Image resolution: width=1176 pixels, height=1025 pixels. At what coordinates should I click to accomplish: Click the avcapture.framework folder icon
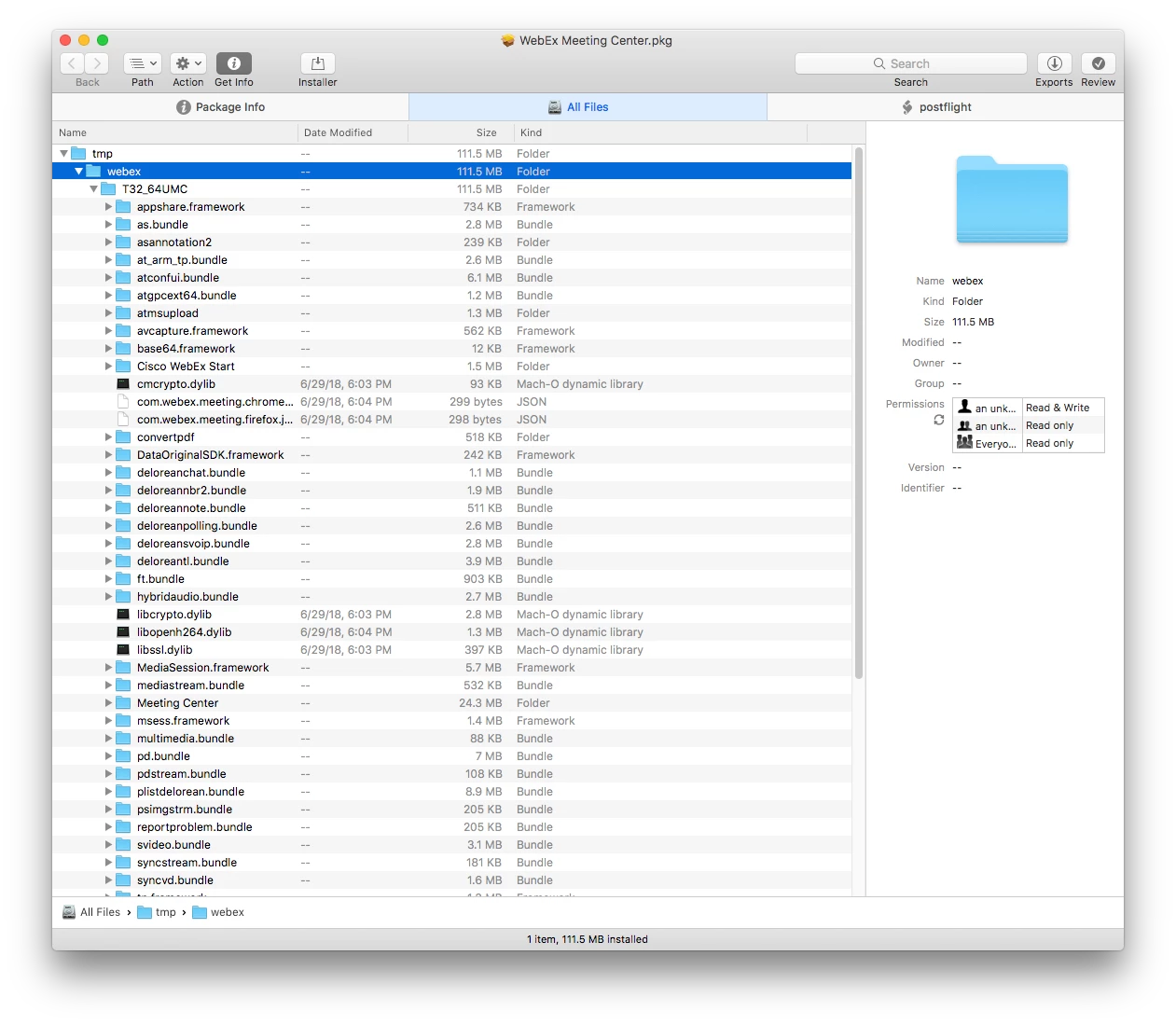pyautogui.click(x=123, y=331)
